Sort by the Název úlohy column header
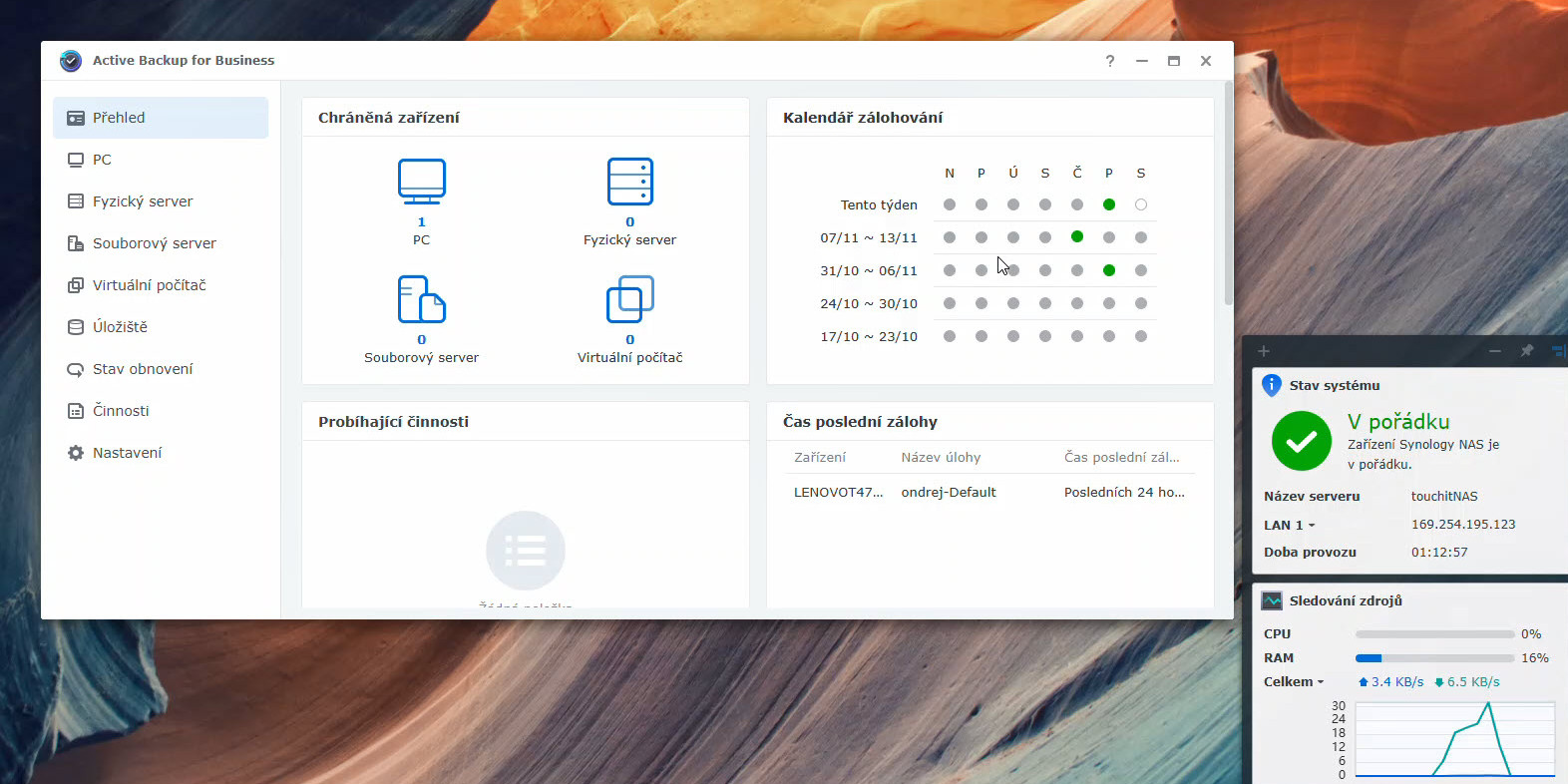This screenshot has height=784, width=1568. point(941,457)
